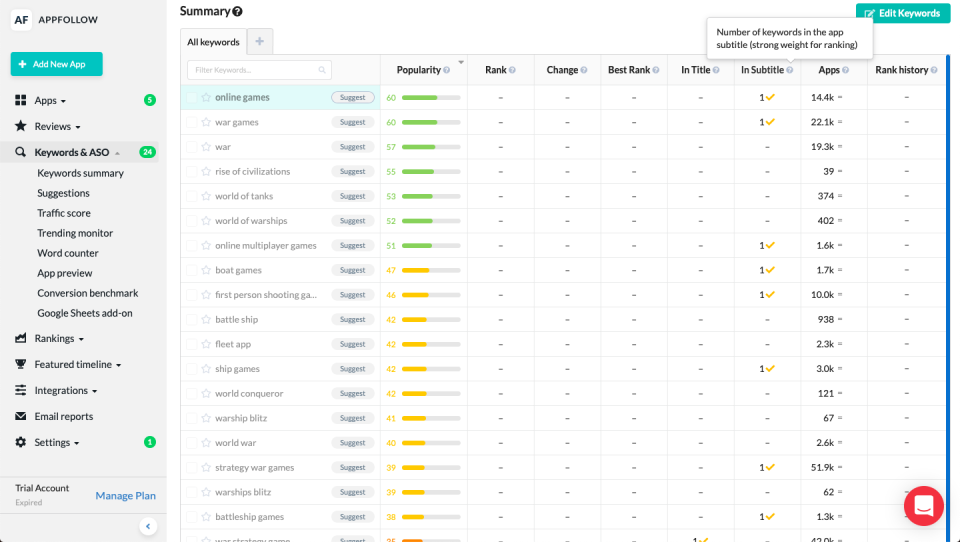Click the AppFollow AF logo
This screenshot has width=960, height=542.
pyautogui.click(x=20, y=19)
